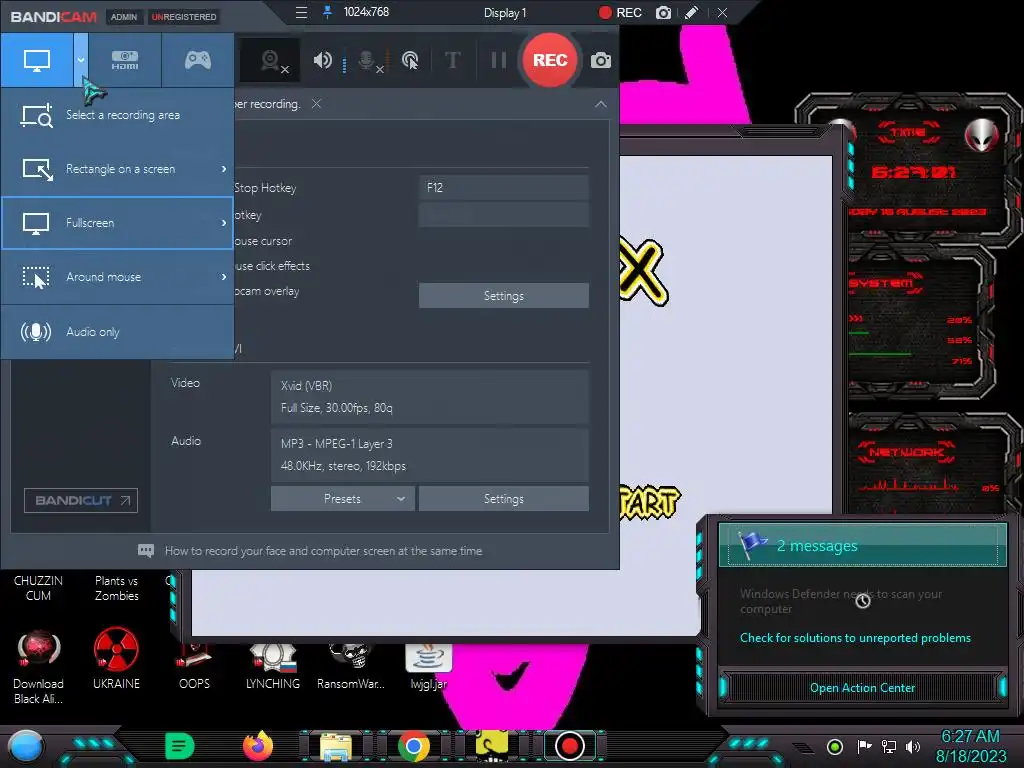This screenshot has width=1024, height=768.
Task: Click the 1024x768 resolution label
Action: click(366, 12)
